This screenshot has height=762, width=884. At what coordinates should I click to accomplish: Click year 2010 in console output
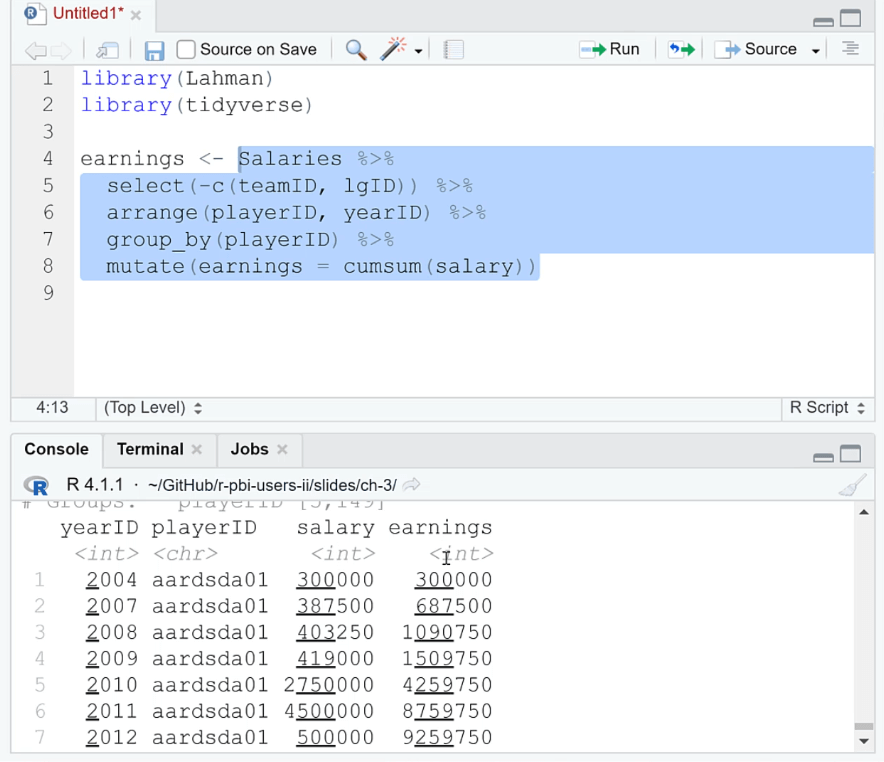click(112, 685)
